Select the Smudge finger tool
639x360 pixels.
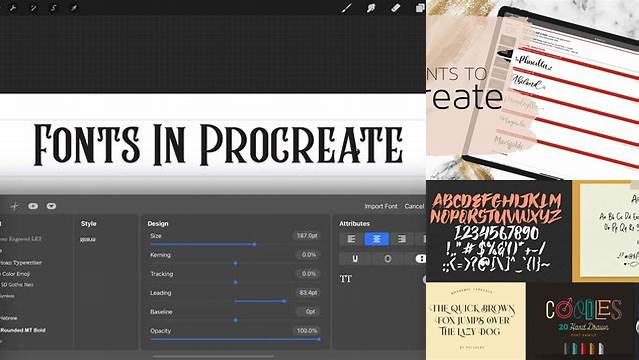coord(371,8)
